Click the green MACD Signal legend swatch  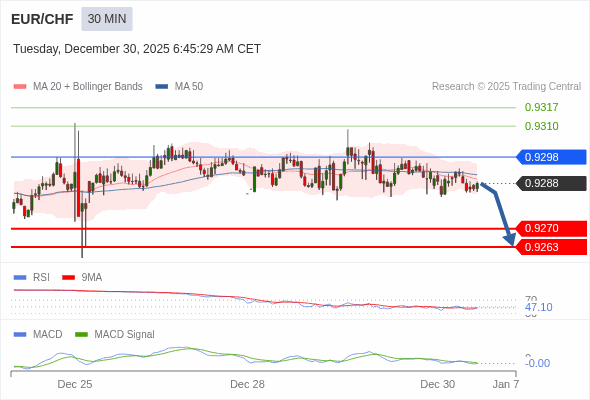pos(81,335)
